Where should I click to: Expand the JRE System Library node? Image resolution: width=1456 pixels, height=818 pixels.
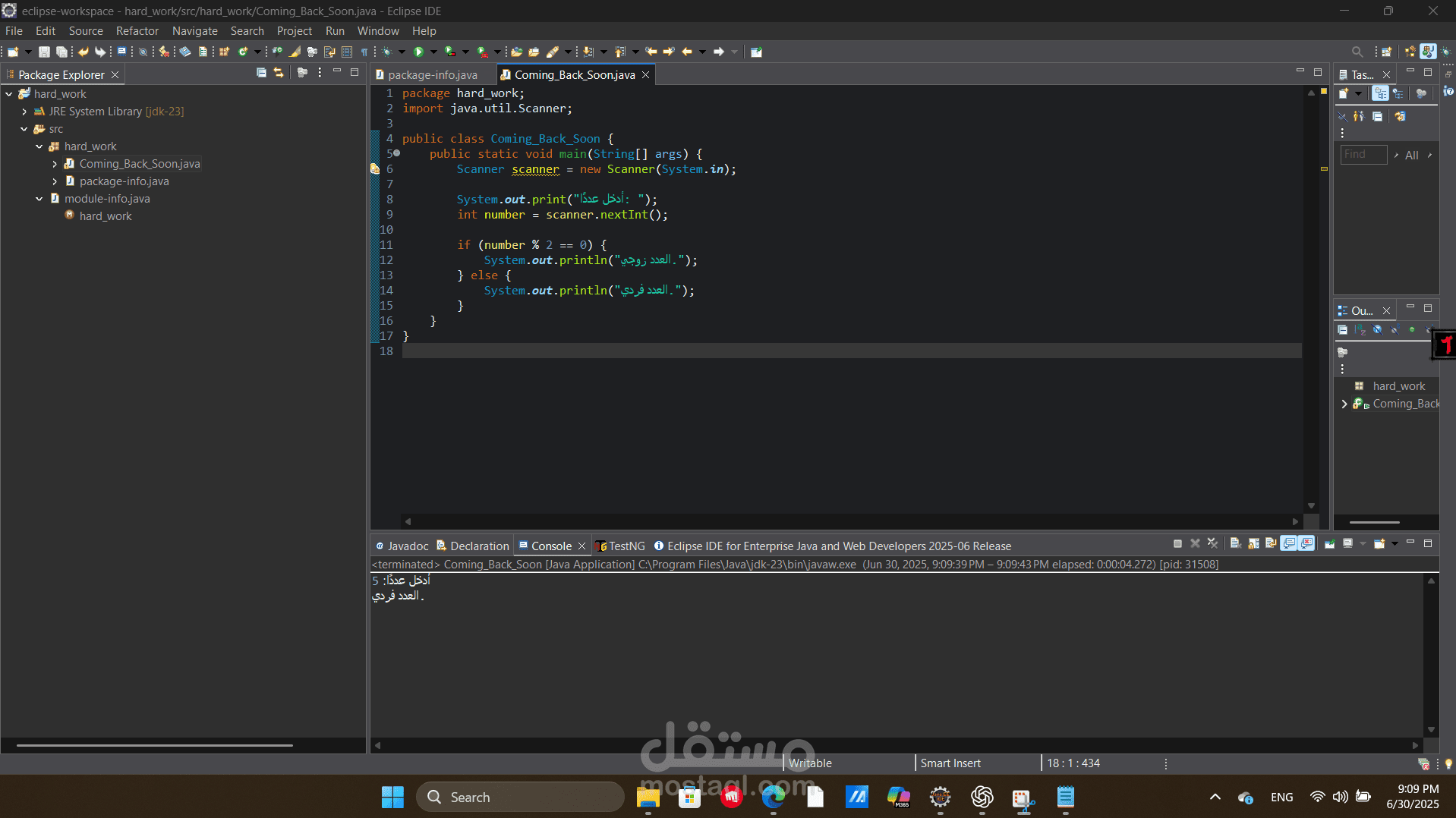tap(24, 112)
